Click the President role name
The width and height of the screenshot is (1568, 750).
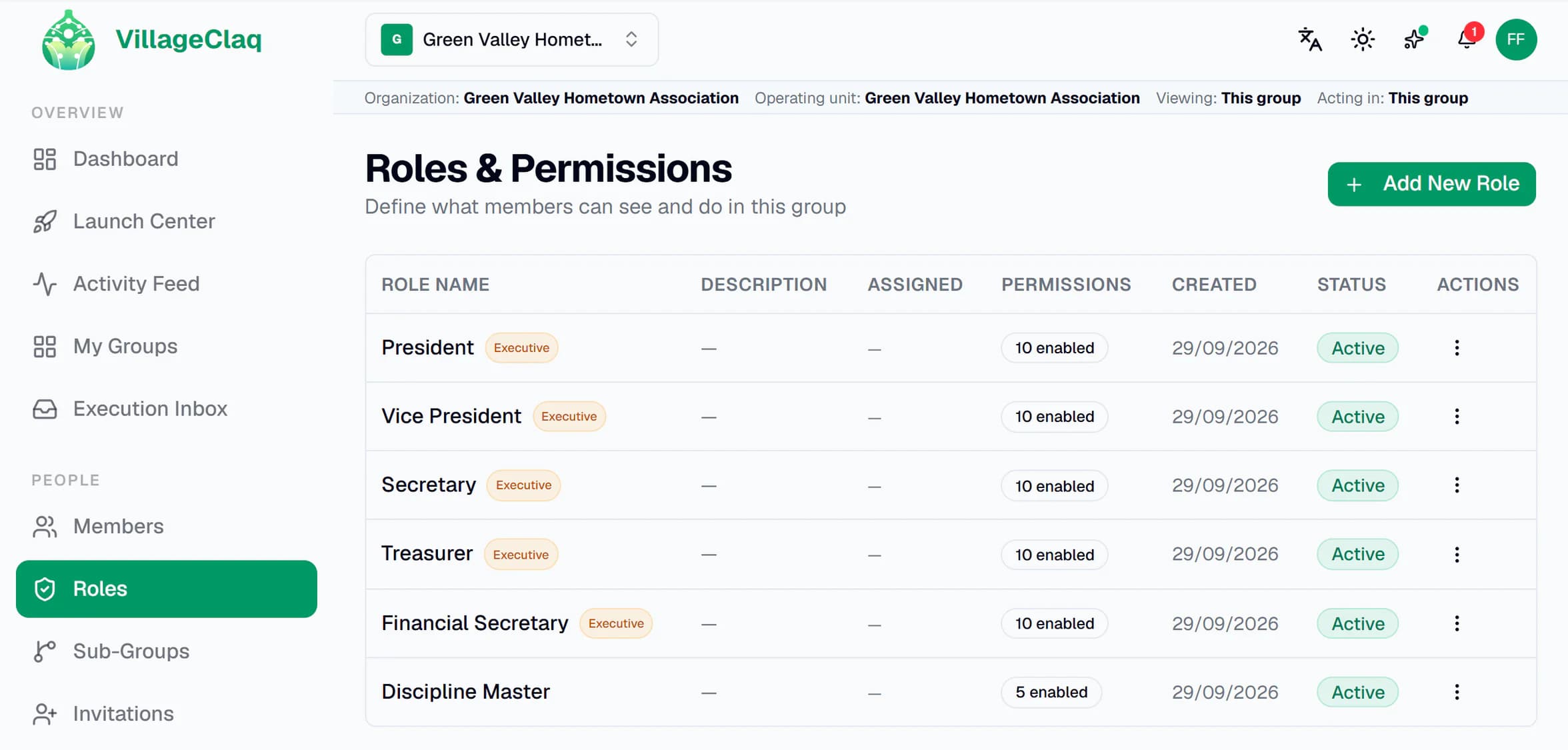point(427,347)
